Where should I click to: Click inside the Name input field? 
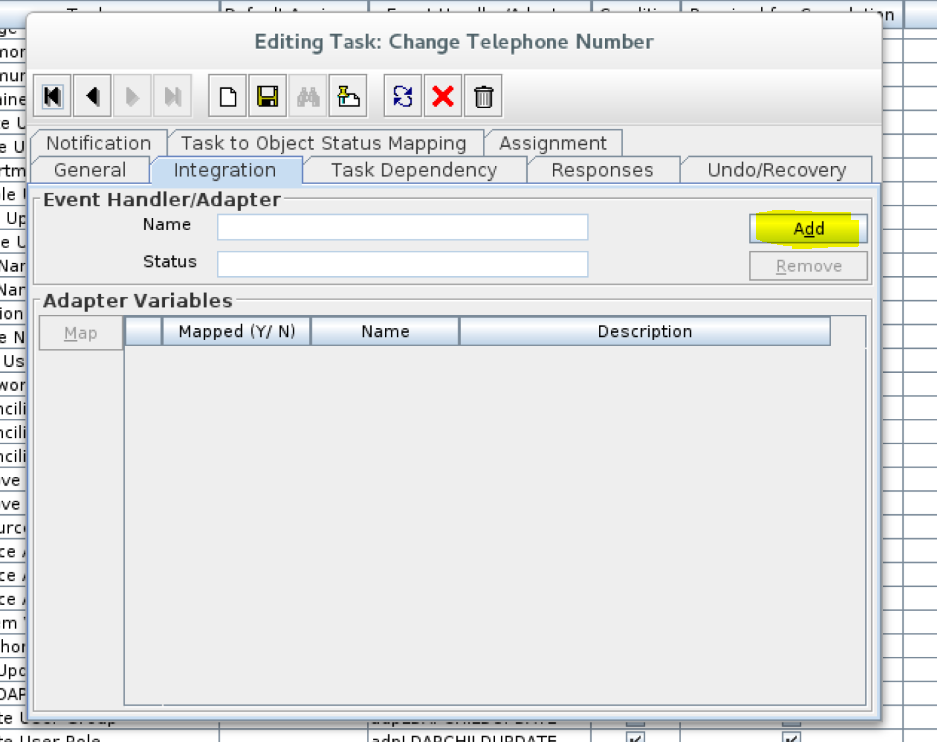pos(402,227)
